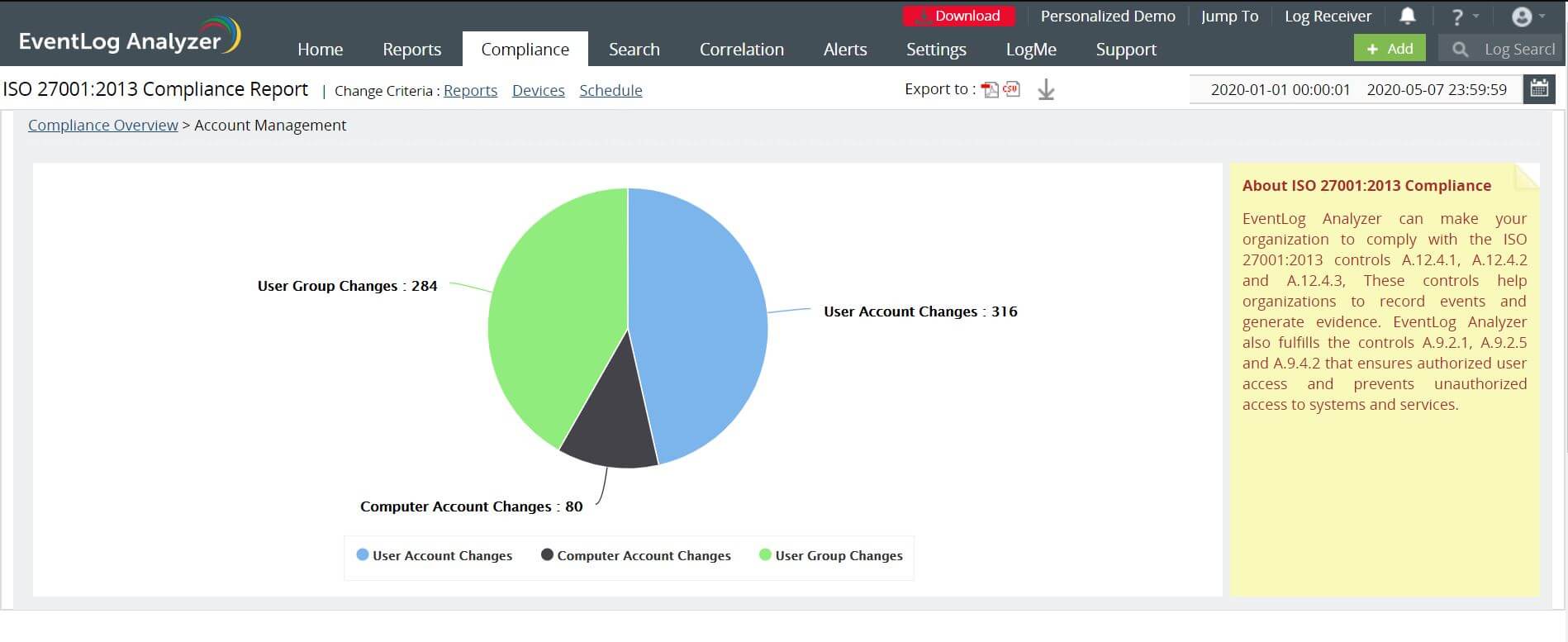Click the Log Search magnifier icon
This screenshot has height=642, width=1568.
(x=1460, y=50)
